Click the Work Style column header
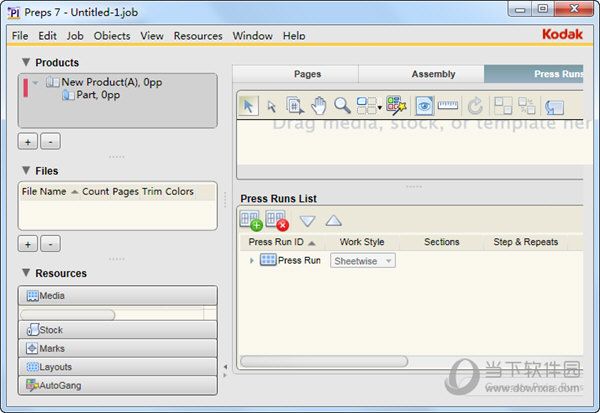 pos(362,242)
